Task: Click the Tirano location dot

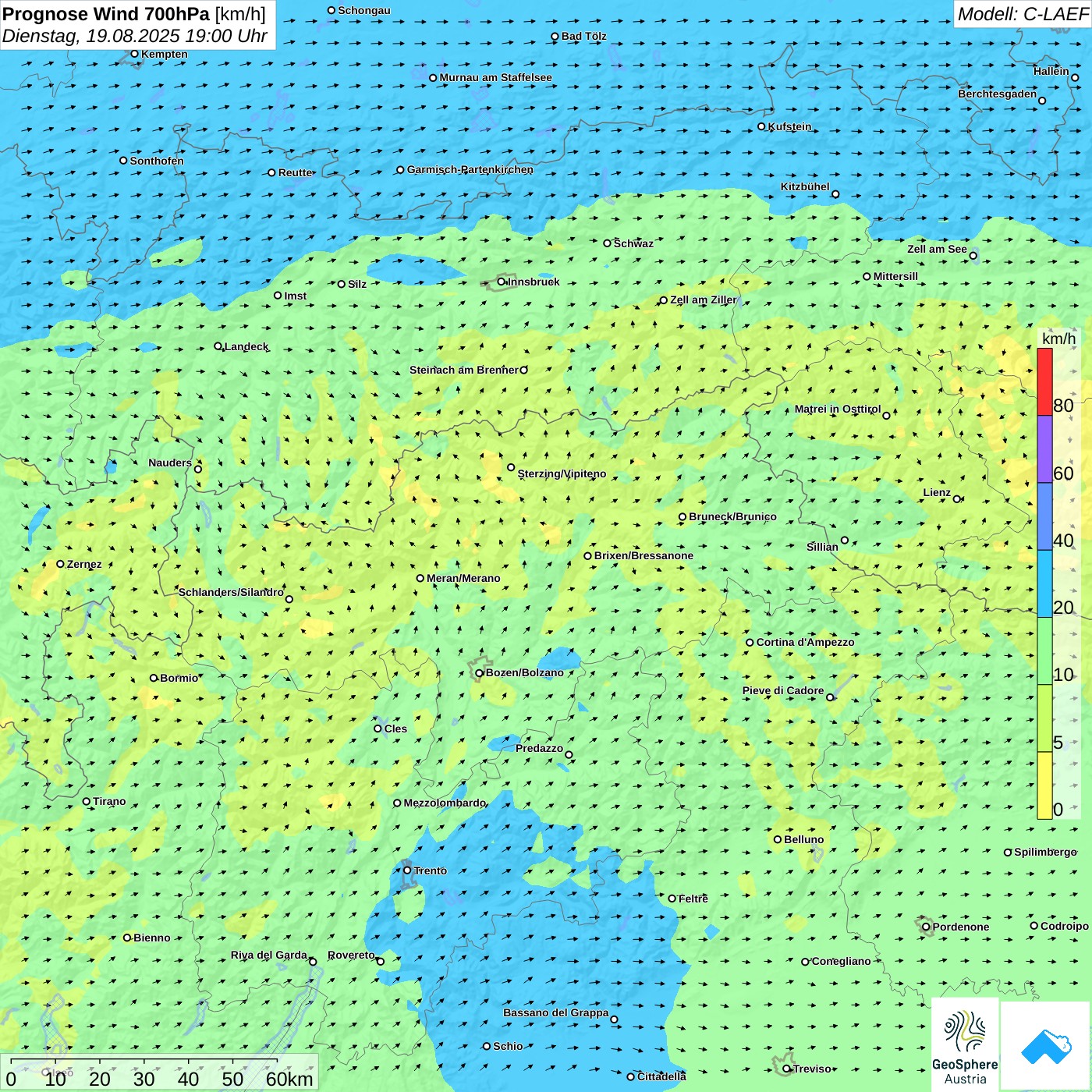Action: click(87, 801)
